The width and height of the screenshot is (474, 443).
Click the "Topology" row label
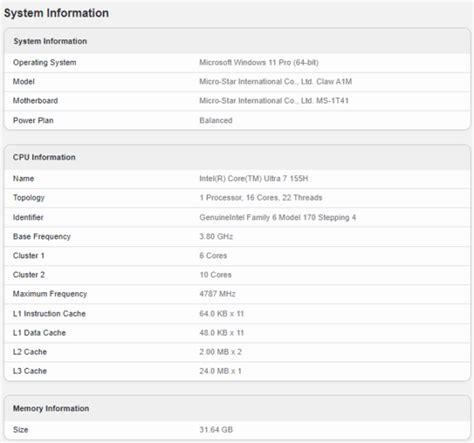[29, 198]
